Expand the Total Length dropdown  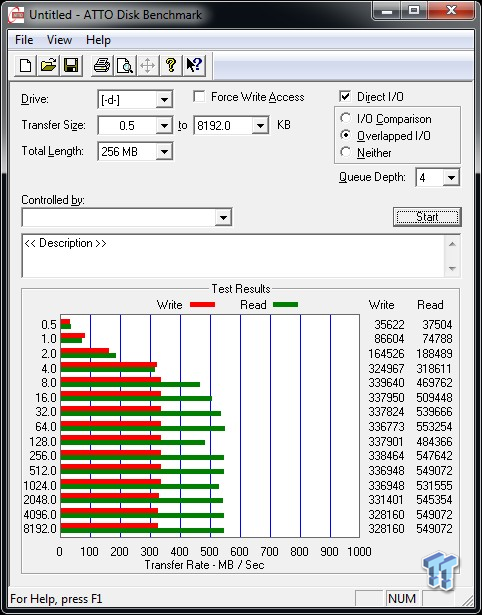(164, 152)
